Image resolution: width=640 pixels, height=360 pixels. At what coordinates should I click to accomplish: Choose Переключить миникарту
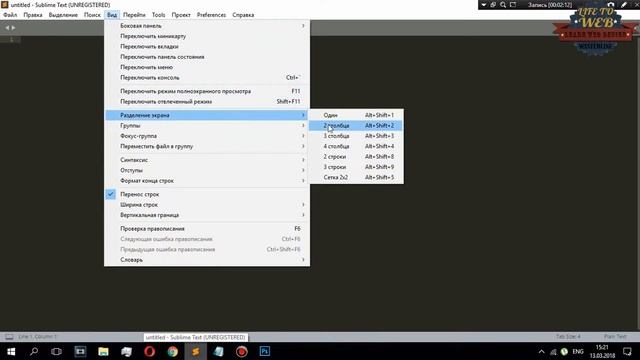pyautogui.click(x=207, y=36)
